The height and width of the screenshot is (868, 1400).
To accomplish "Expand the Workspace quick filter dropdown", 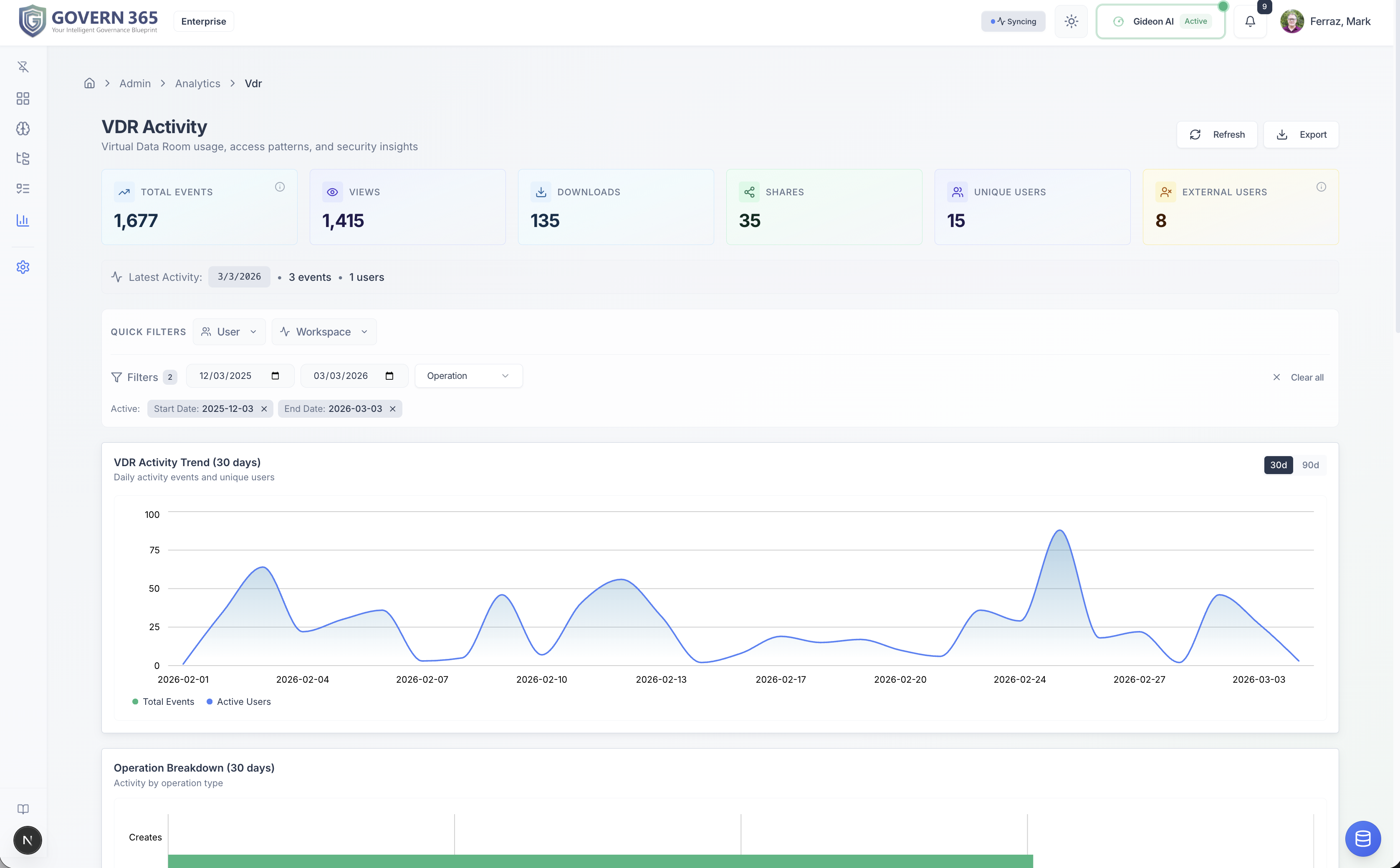I will click(x=324, y=332).
